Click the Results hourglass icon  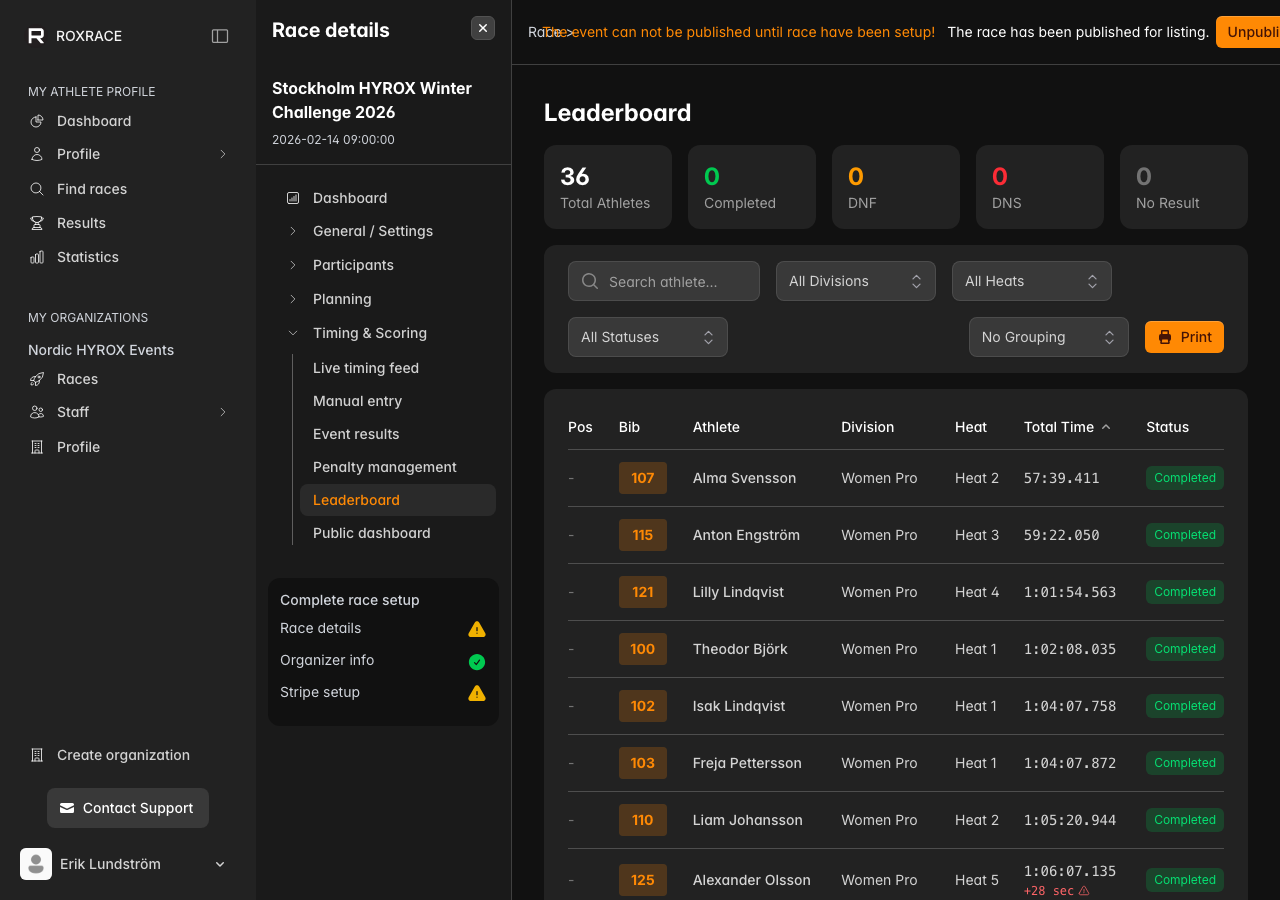pyautogui.click(x=37, y=223)
